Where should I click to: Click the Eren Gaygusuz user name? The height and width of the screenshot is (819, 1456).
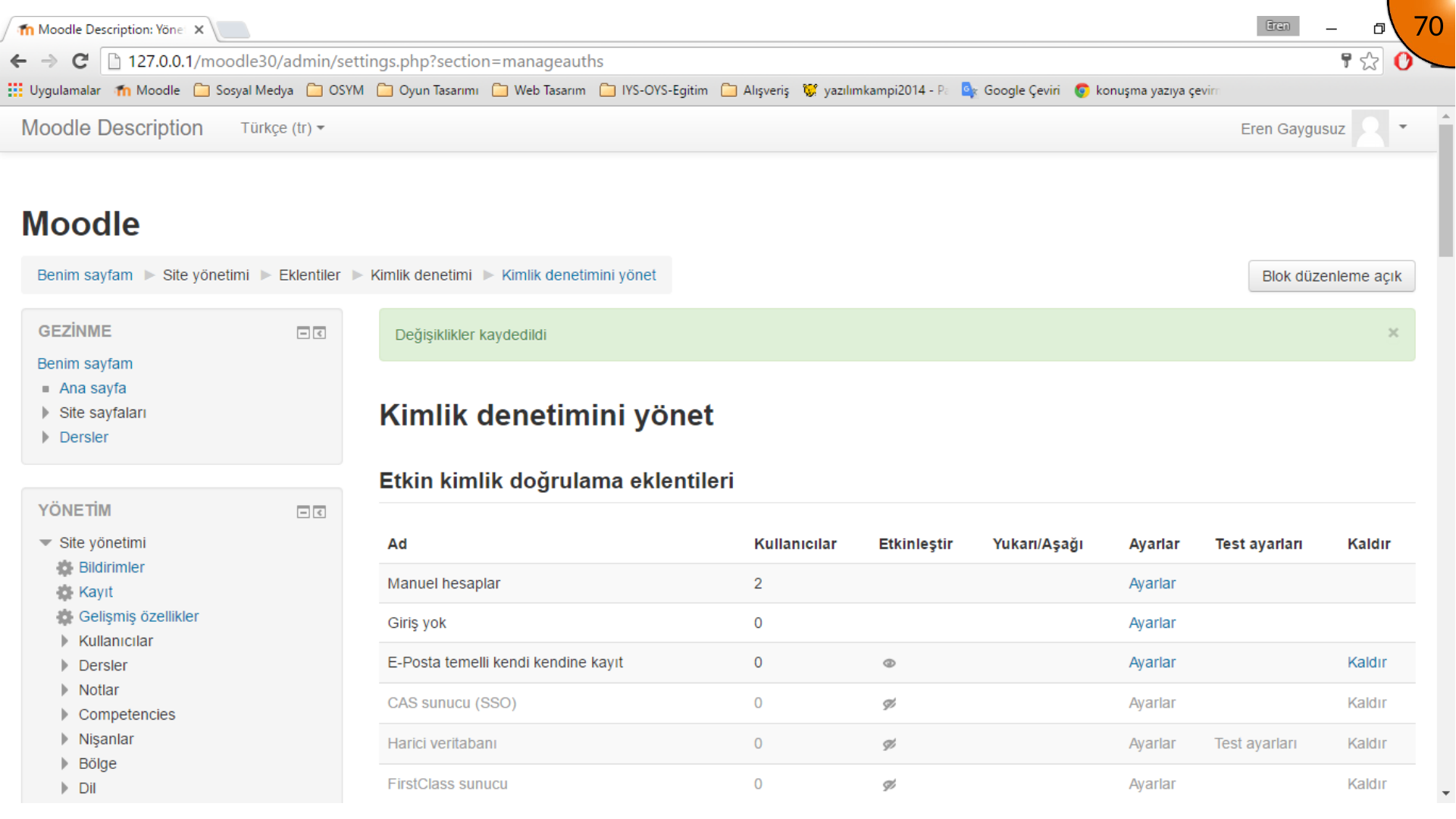tap(1292, 129)
